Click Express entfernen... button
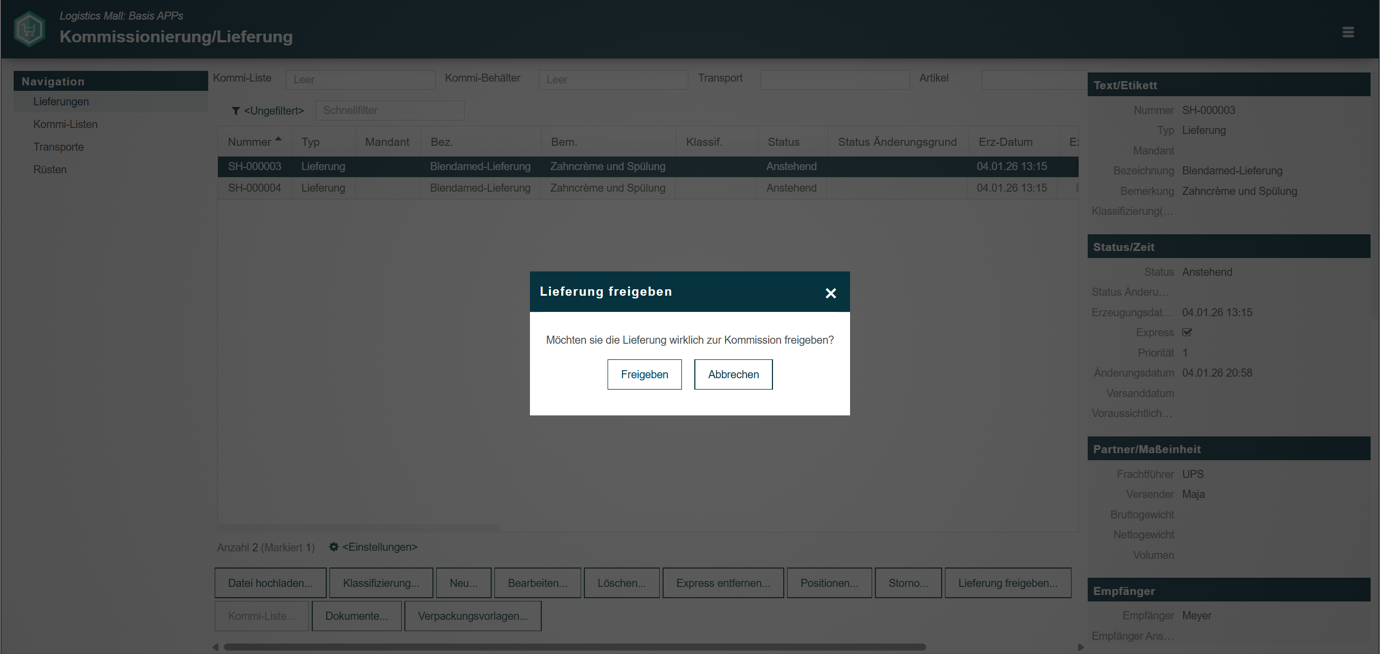Screen dimensions: 1380x654 [723, 583]
